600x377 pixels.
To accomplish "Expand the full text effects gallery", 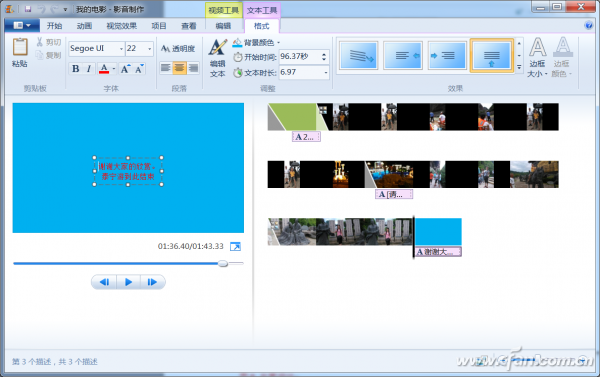I will pyautogui.click(x=519, y=67).
